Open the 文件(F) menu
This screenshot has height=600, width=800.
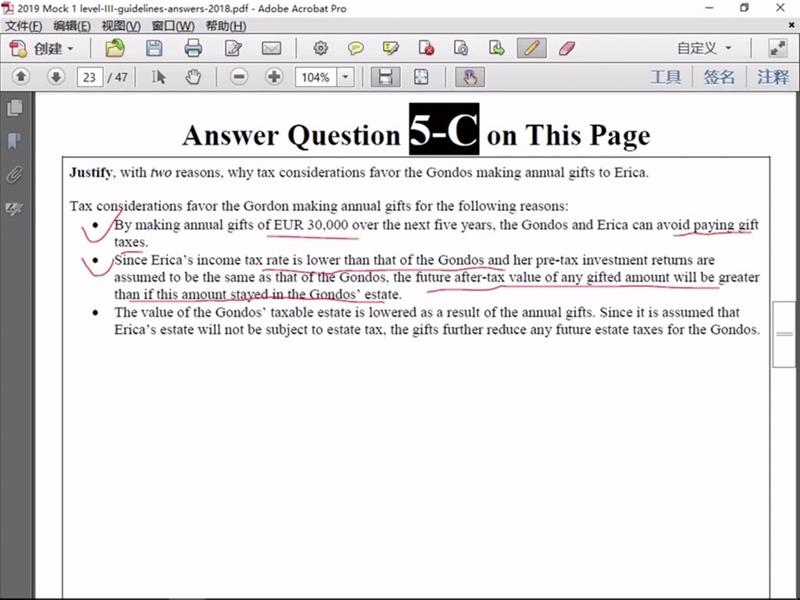click(x=23, y=26)
